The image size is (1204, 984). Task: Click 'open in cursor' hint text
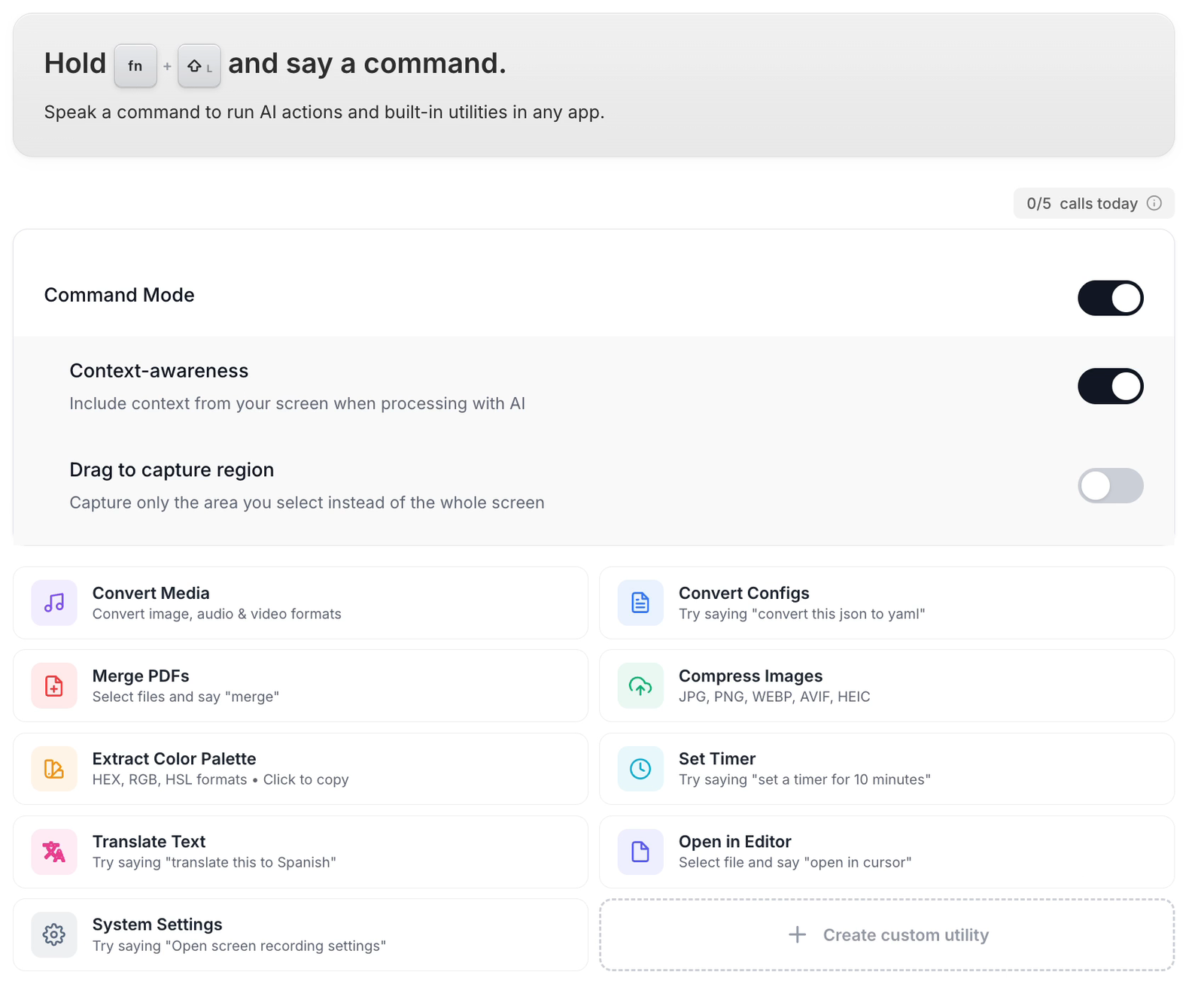(858, 862)
